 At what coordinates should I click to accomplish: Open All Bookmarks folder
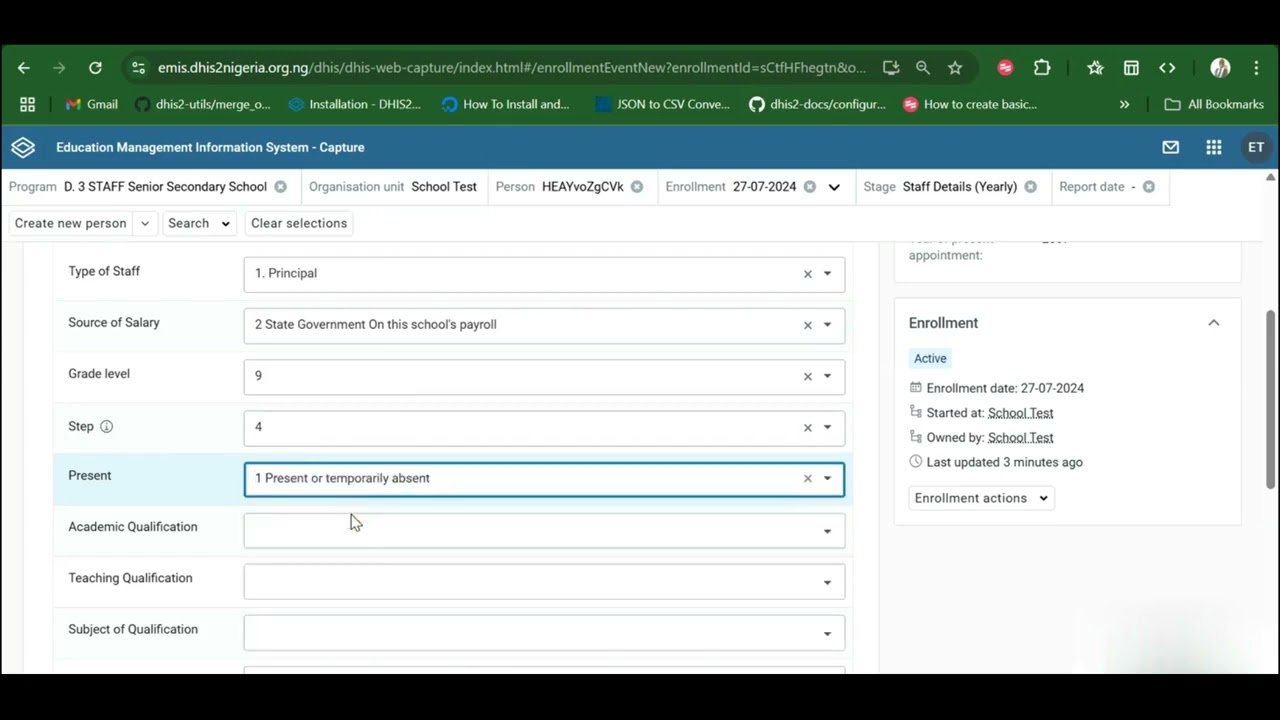(x=1214, y=104)
